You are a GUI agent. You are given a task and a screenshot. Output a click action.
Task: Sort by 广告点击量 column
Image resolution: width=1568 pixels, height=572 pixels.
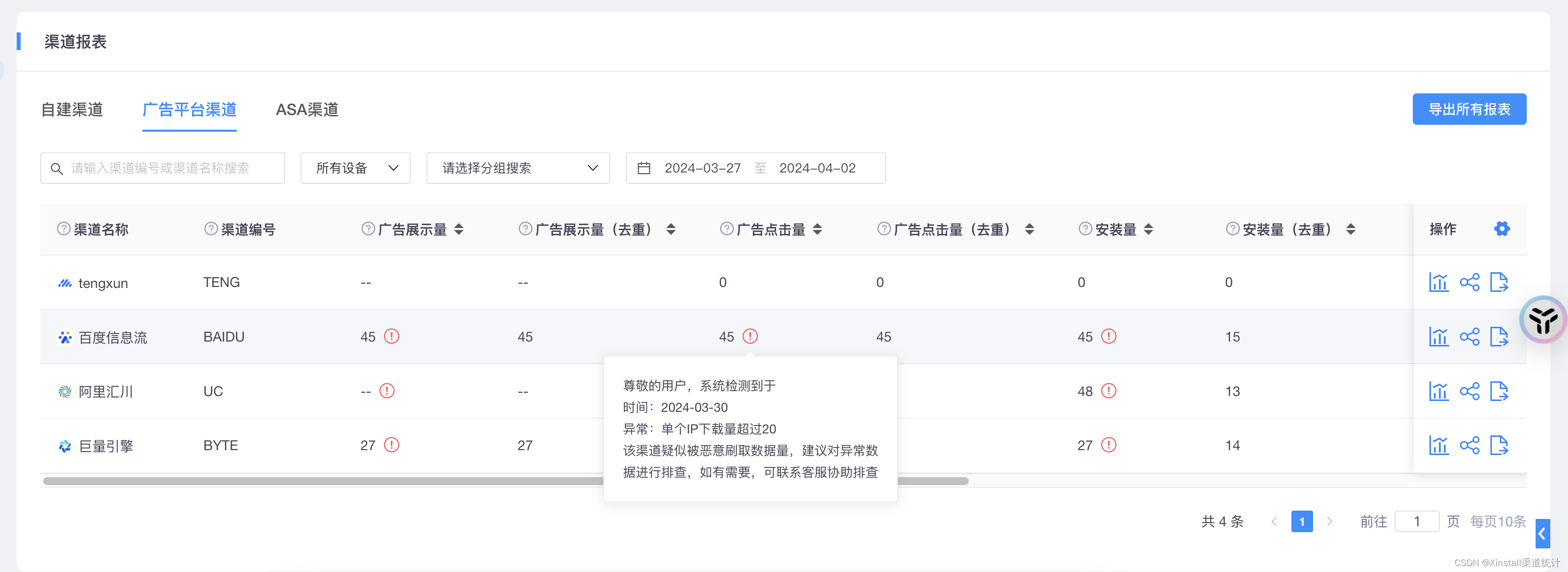pos(817,229)
